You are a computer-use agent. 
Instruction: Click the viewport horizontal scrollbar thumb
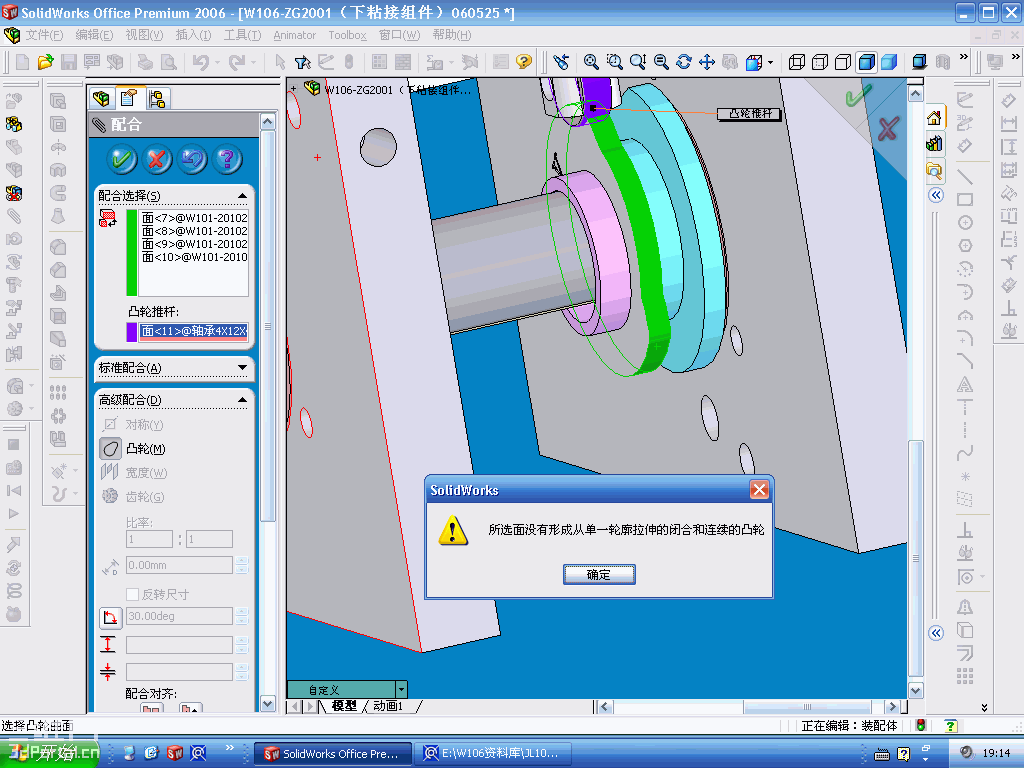click(807, 707)
